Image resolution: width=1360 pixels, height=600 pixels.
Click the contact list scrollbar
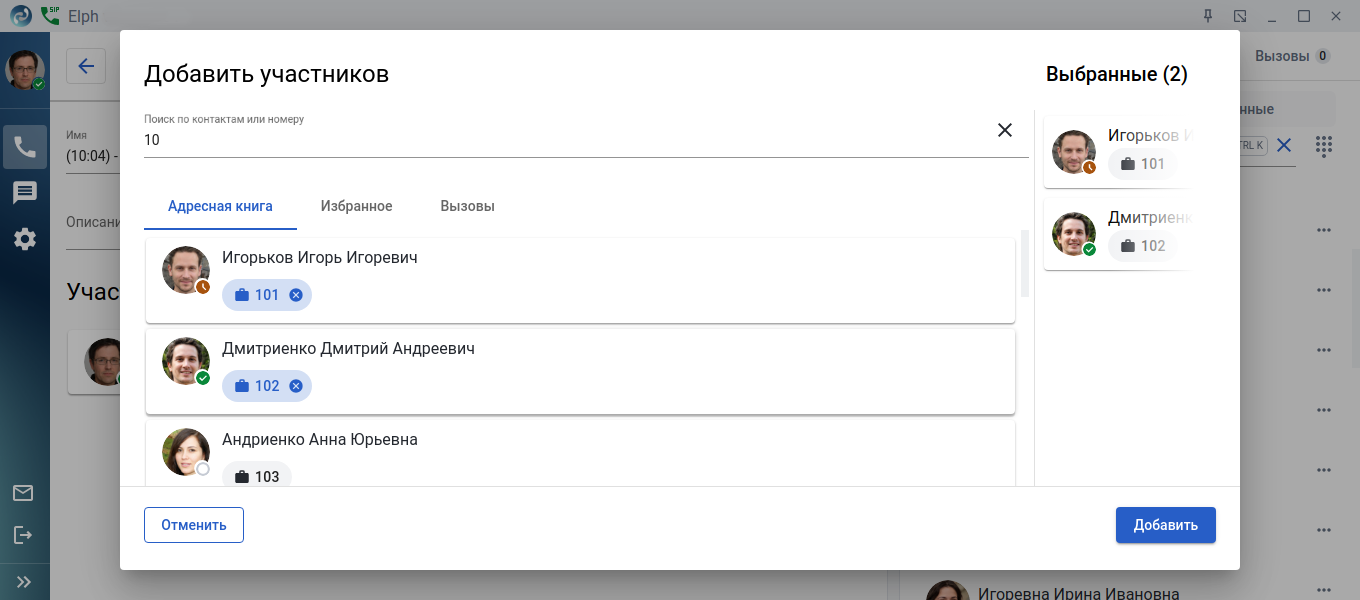[x=1024, y=263]
